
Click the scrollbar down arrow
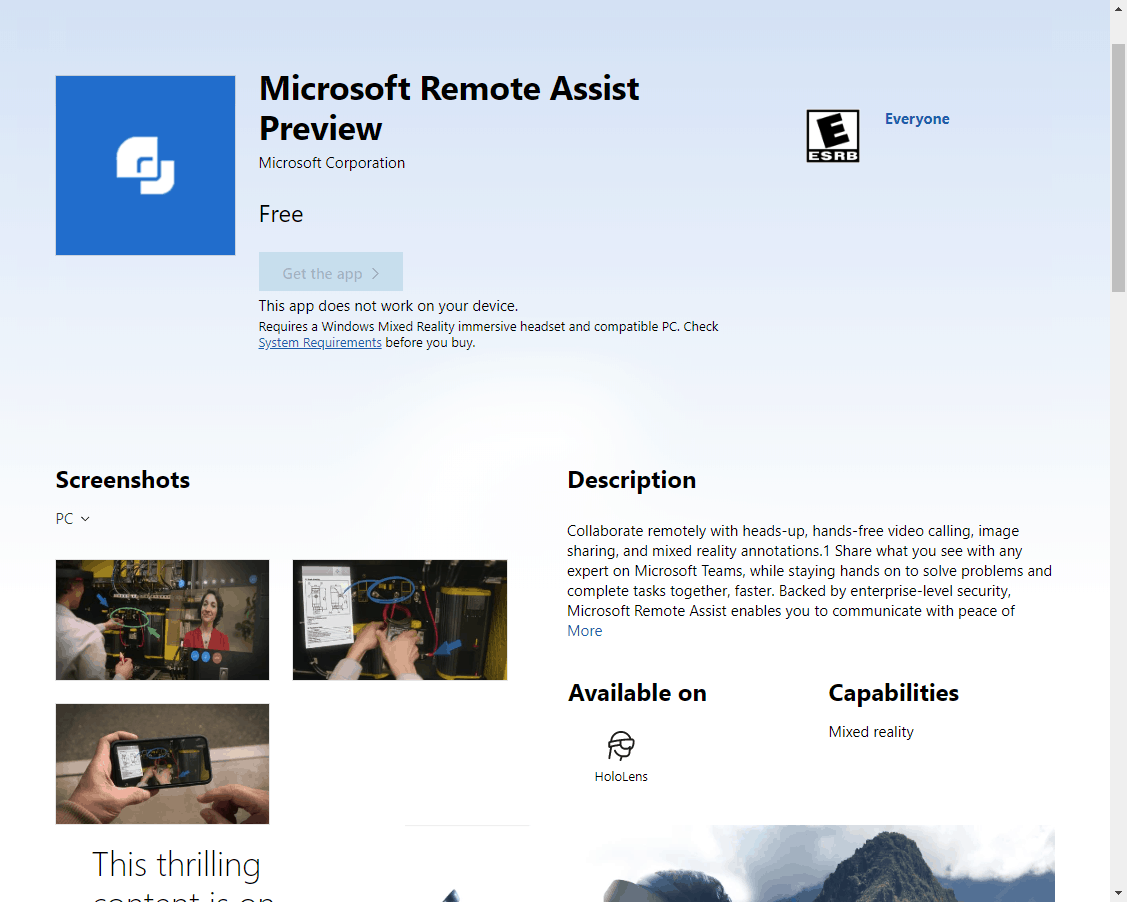[x=1119, y=893]
